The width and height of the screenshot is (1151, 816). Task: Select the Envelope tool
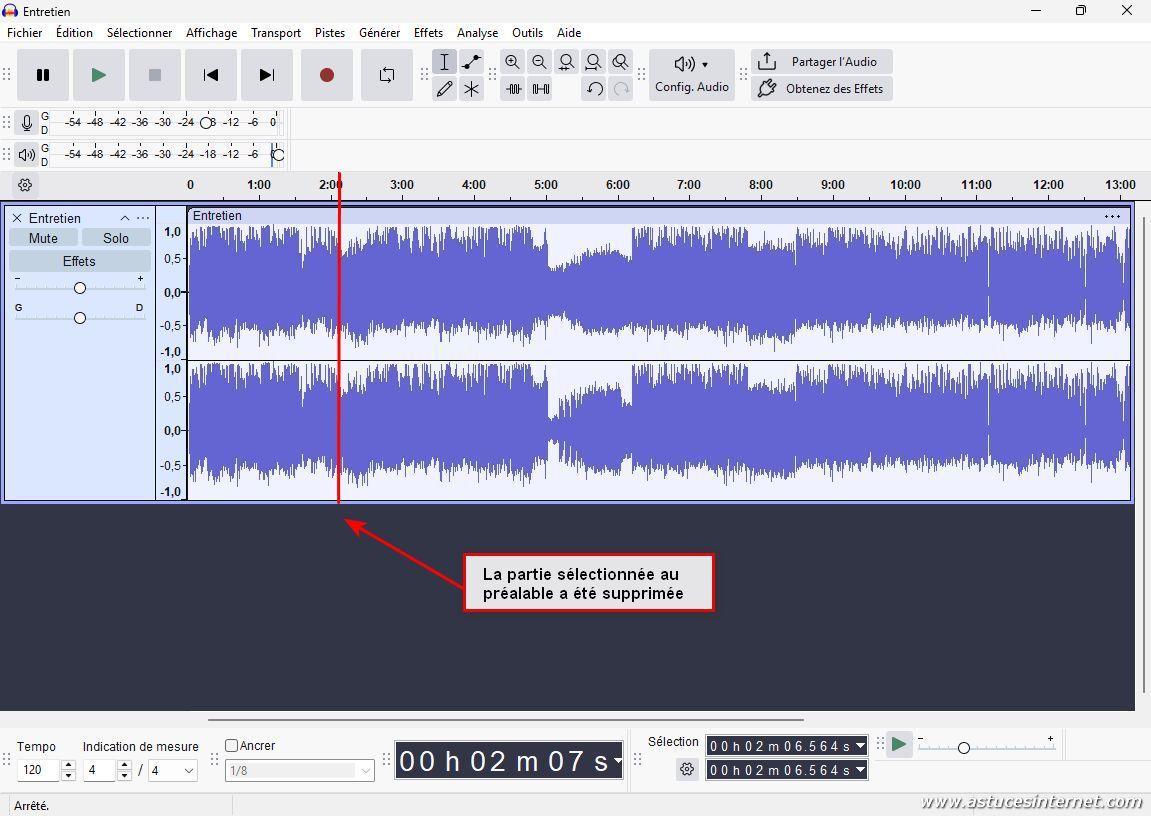click(471, 62)
